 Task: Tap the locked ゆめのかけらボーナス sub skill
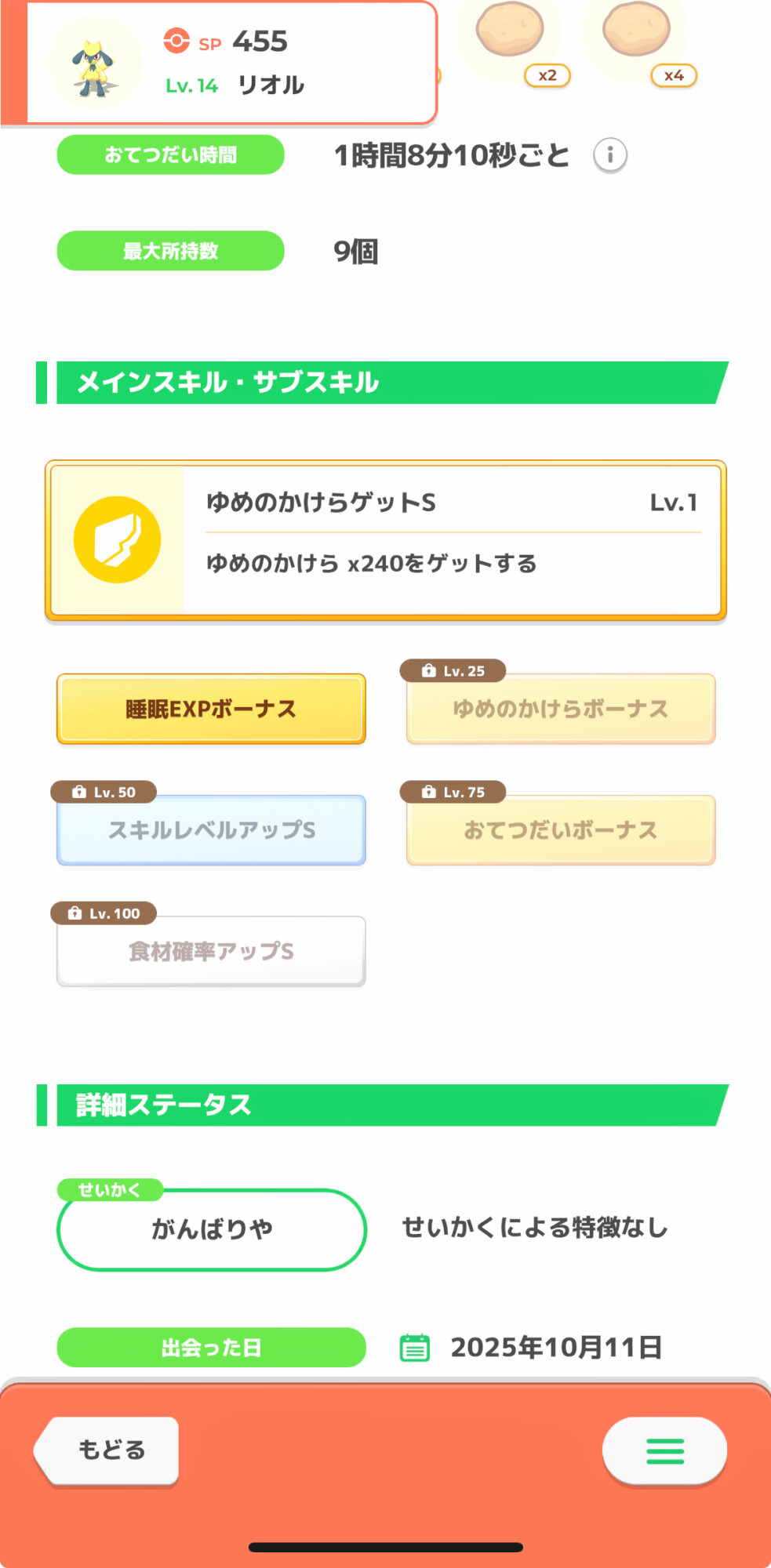(x=561, y=710)
